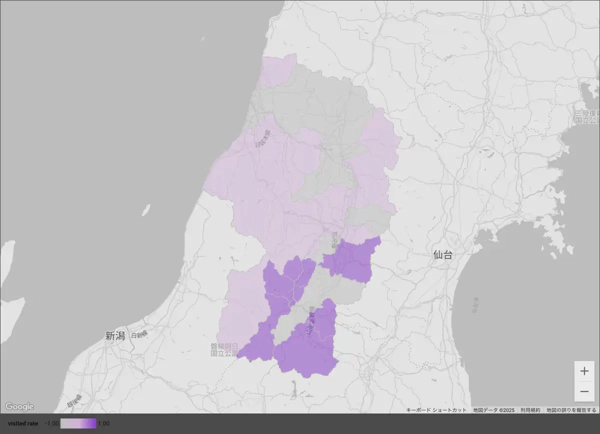Click the small island off the west coast

click(x=146, y=211)
